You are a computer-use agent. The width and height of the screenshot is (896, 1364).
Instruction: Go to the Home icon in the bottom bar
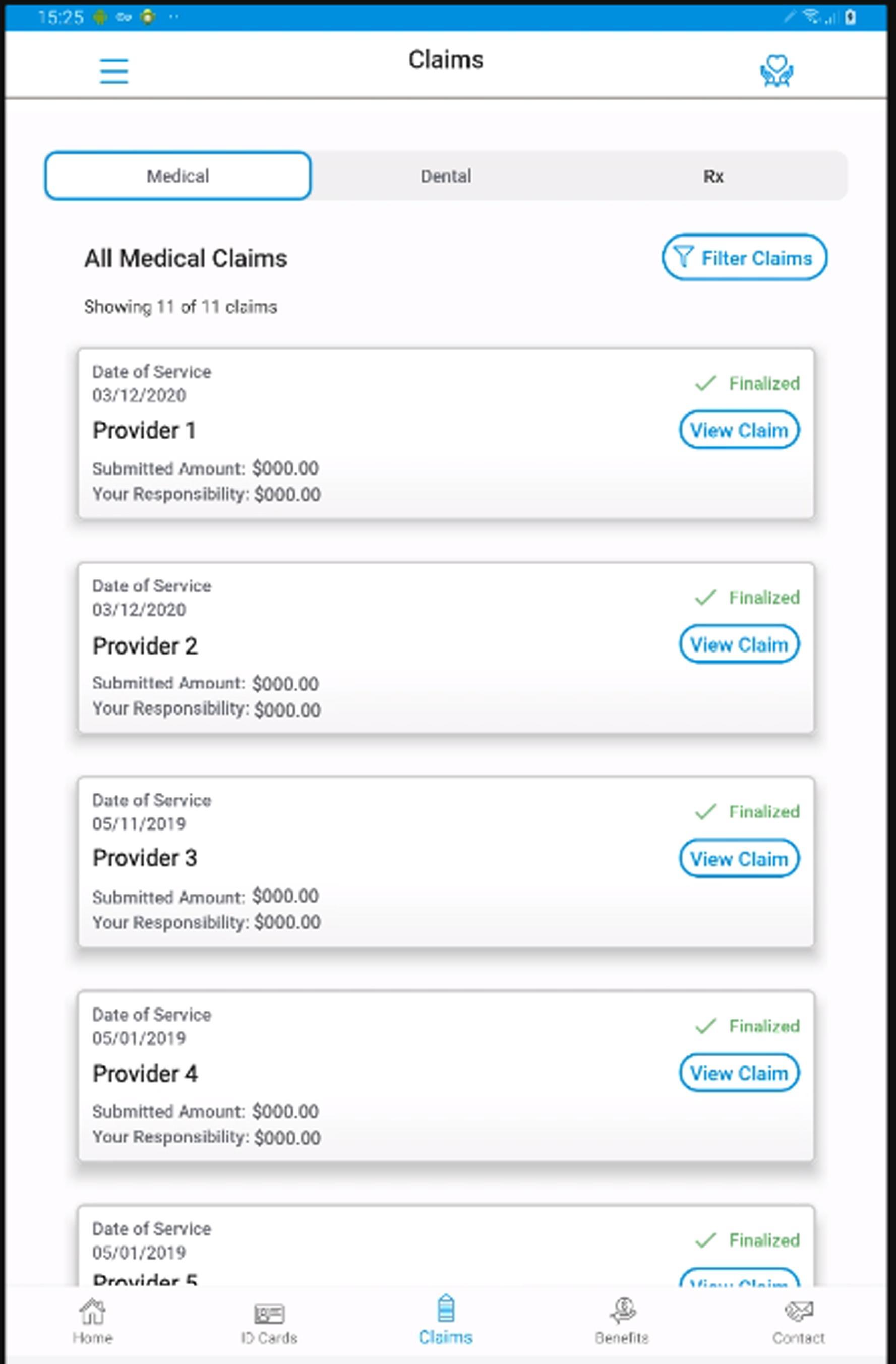click(x=92, y=1312)
